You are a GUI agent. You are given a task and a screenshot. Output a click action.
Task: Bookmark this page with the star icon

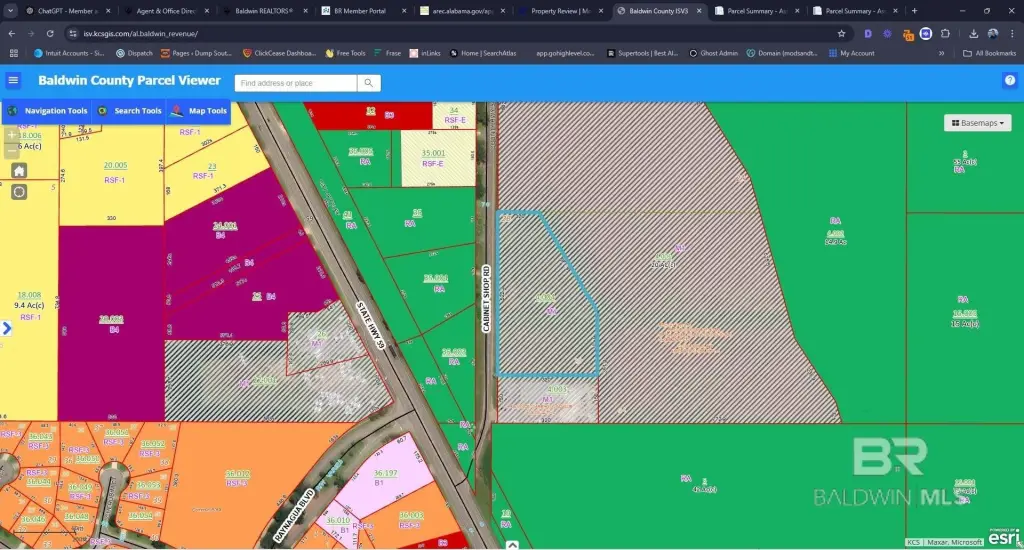point(841,33)
